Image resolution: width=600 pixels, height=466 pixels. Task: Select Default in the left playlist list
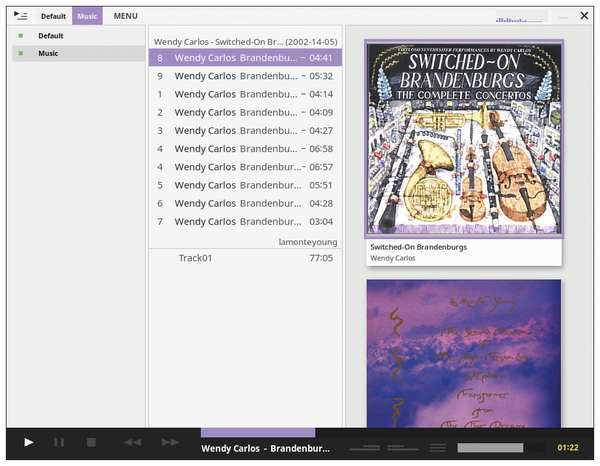78,36
